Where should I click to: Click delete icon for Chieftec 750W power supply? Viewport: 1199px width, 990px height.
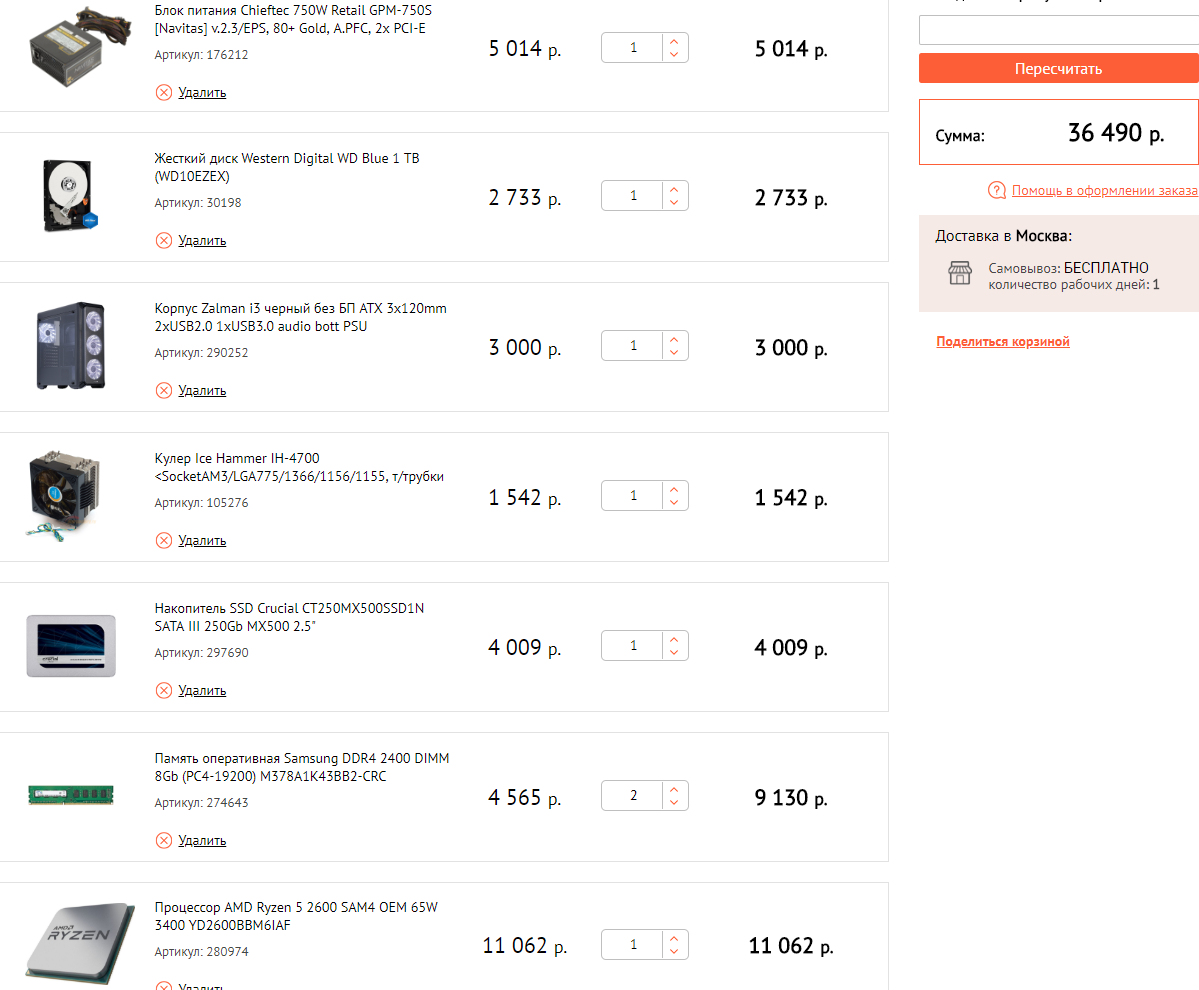pyautogui.click(x=164, y=92)
